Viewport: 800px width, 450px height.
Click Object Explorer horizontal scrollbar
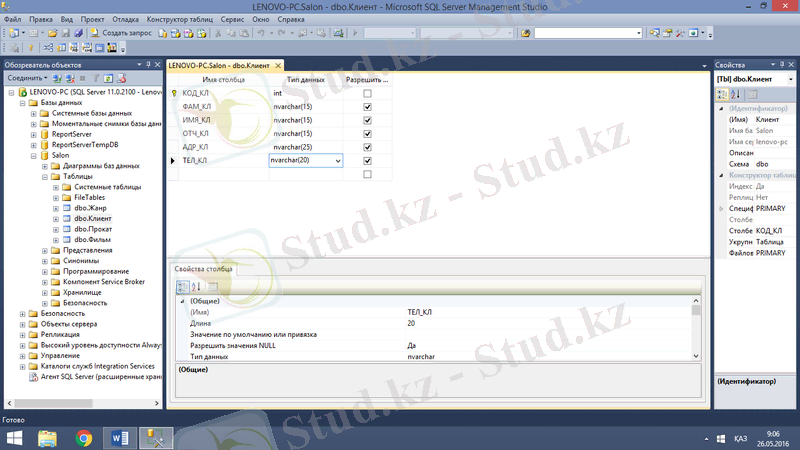[54, 403]
